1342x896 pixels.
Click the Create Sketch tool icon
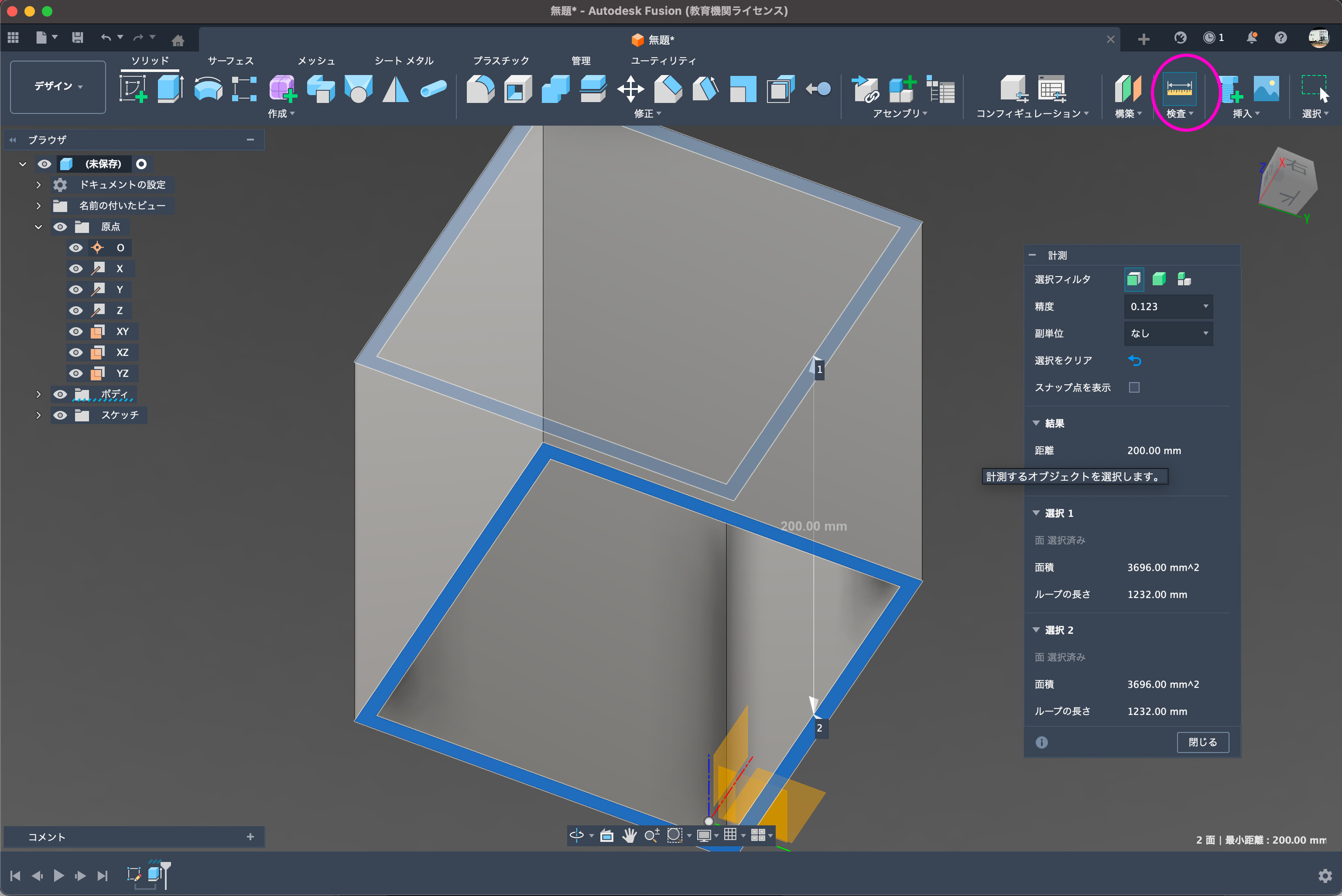(133, 89)
